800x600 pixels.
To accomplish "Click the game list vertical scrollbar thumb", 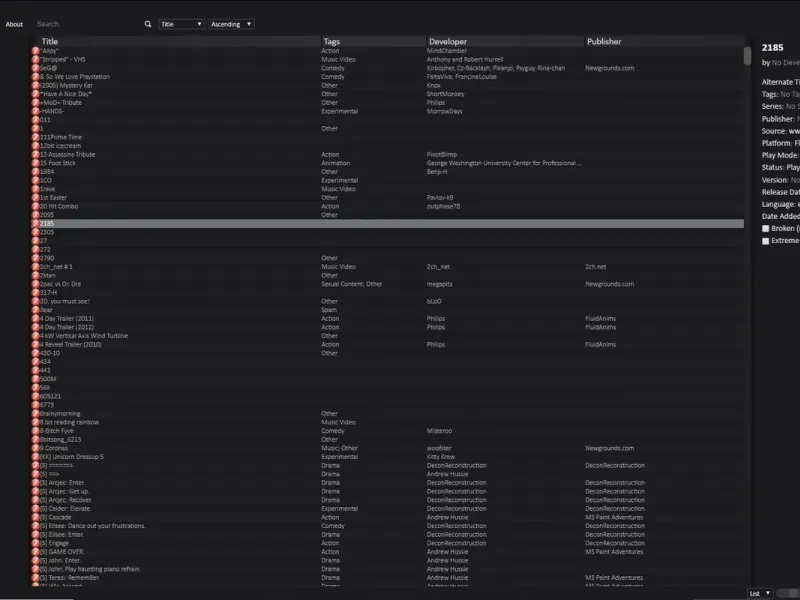I will tap(747, 56).
